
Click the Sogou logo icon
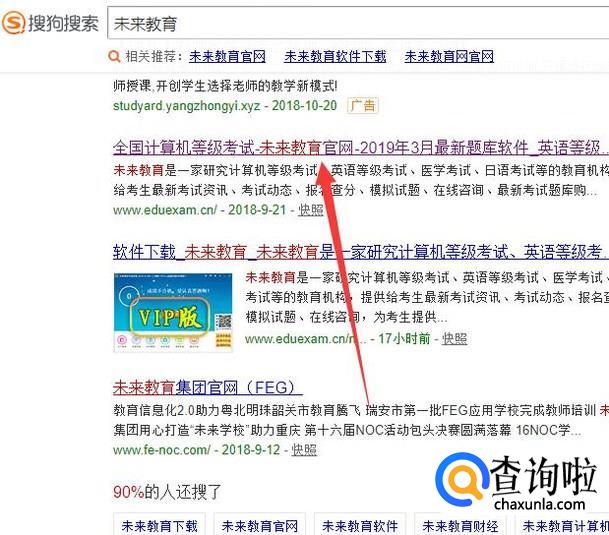coord(14,22)
